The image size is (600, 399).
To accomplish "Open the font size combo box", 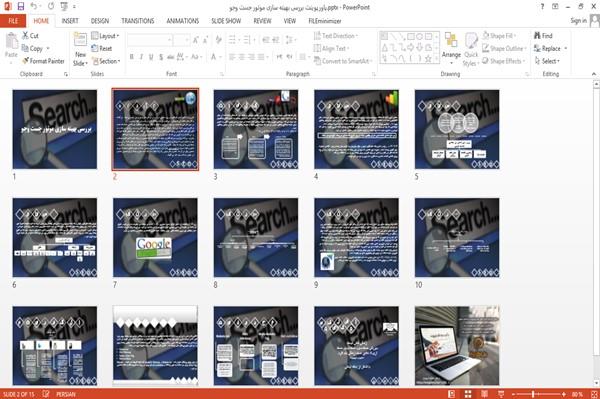I will (182, 40).
